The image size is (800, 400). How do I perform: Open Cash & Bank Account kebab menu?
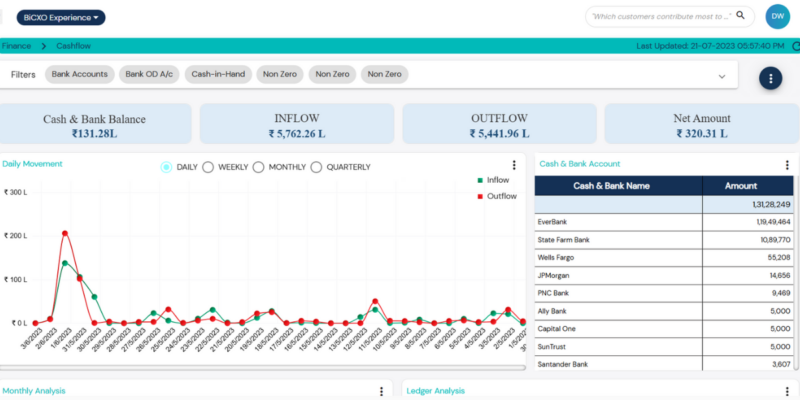coord(788,165)
